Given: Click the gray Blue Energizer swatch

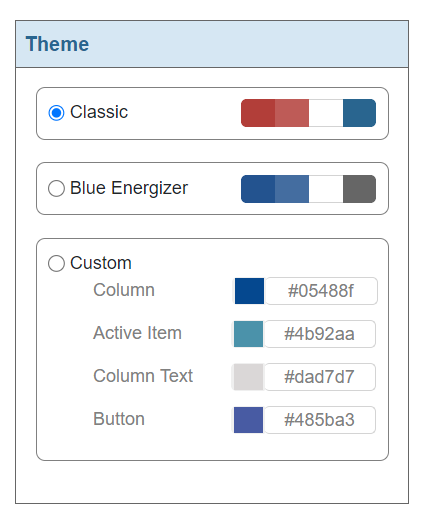Looking at the screenshot, I should [x=360, y=189].
